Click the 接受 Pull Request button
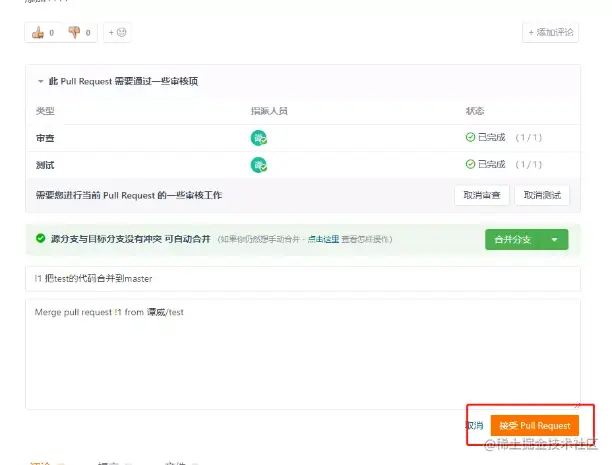The height and width of the screenshot is (465, 612). [x=535, y=426]
